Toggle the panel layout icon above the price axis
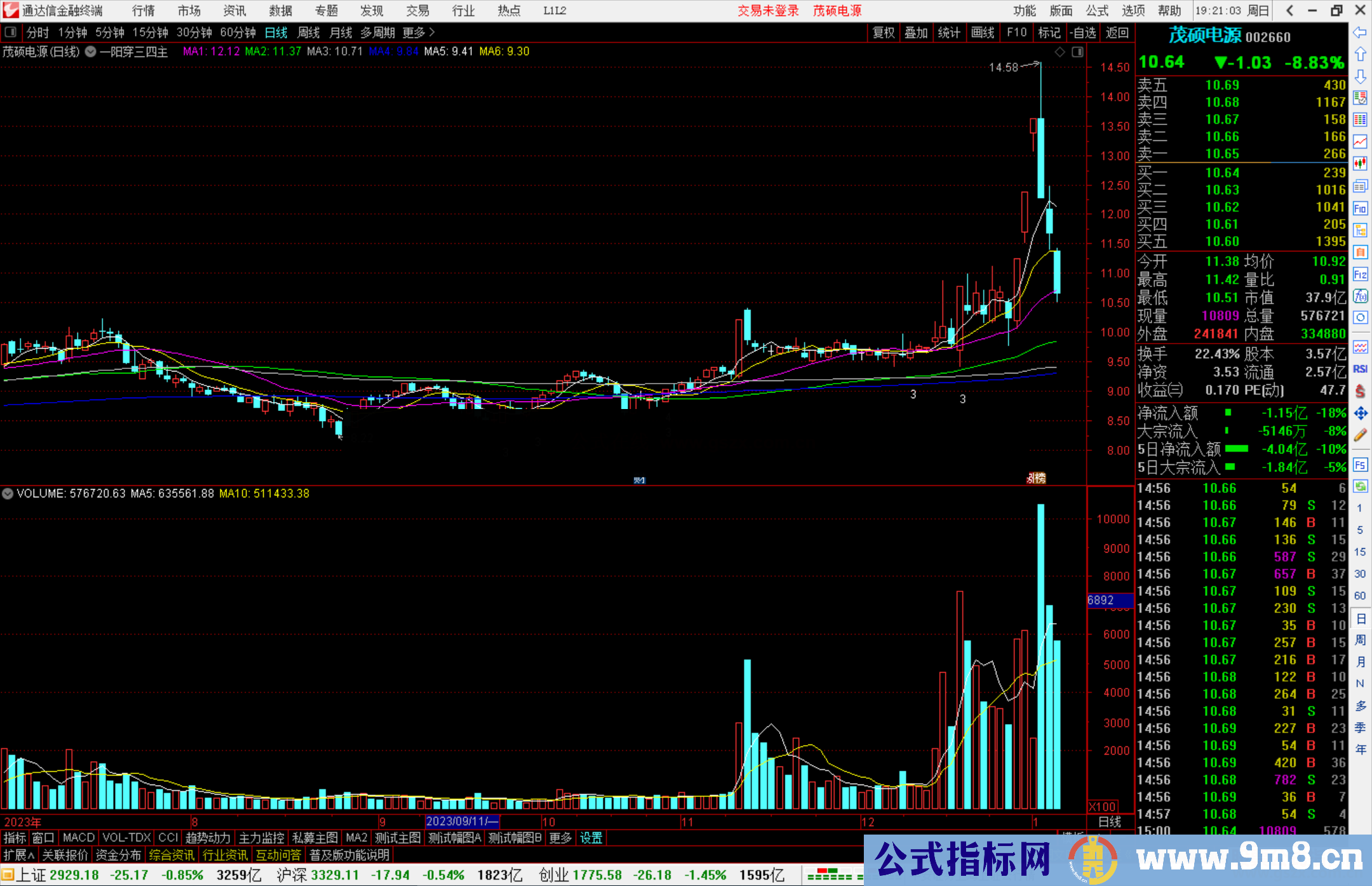 click(x=1077, y=52)
